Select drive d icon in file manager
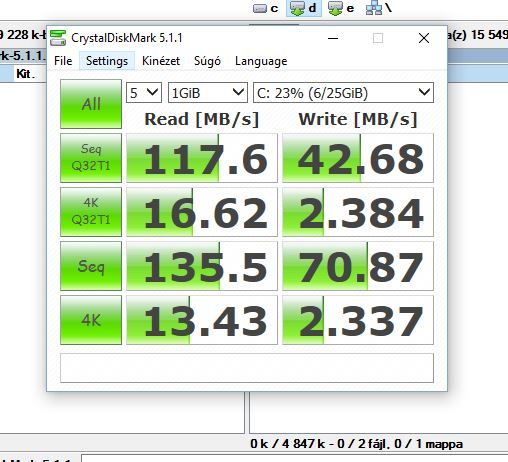Viewport: 508px width, 462px height. tap(304, 8)
